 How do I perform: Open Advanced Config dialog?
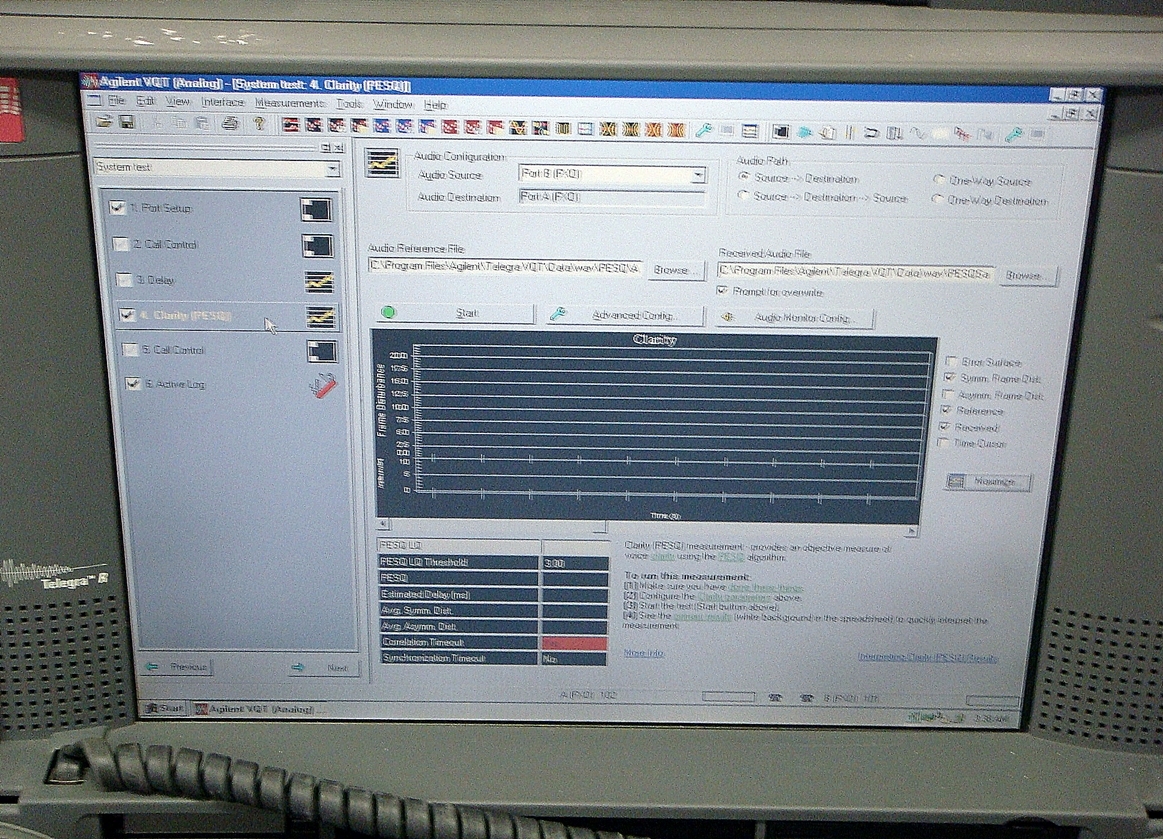pos(625,315)
